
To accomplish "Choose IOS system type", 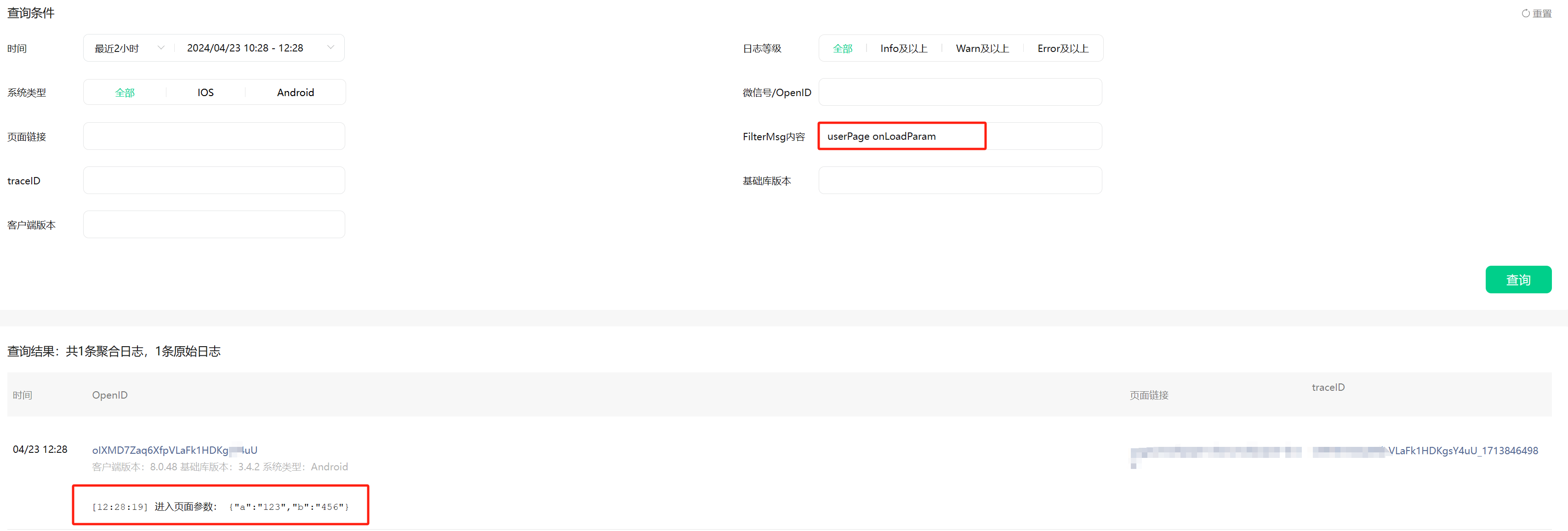I will click(205, 92).
